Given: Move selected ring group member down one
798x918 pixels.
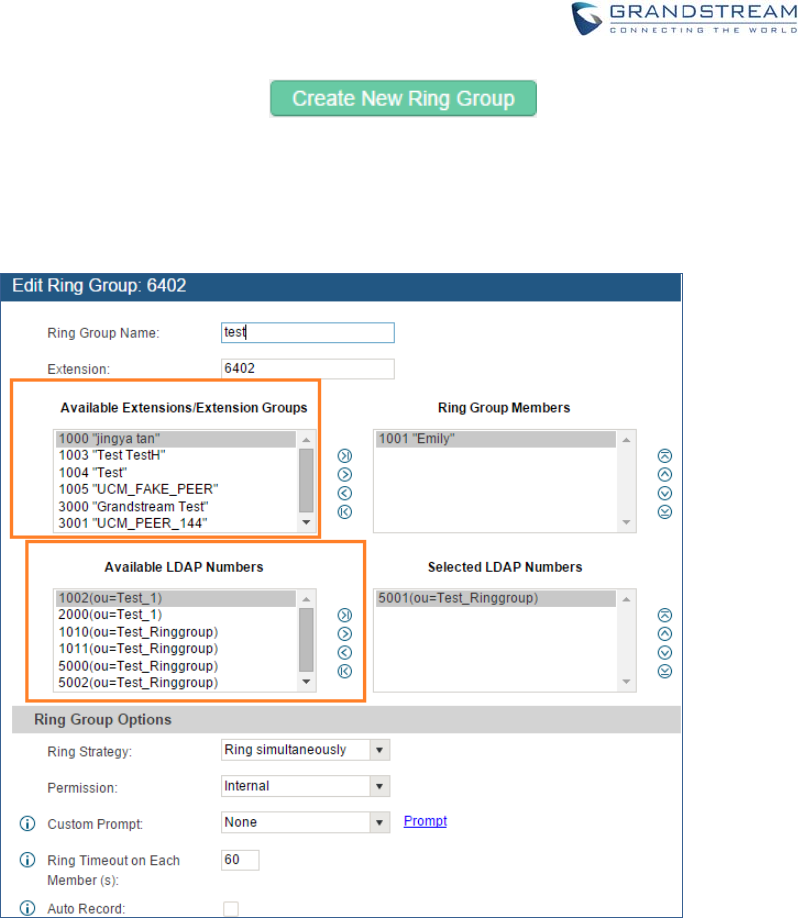Looking at the screenshot, I should (665, 493).
